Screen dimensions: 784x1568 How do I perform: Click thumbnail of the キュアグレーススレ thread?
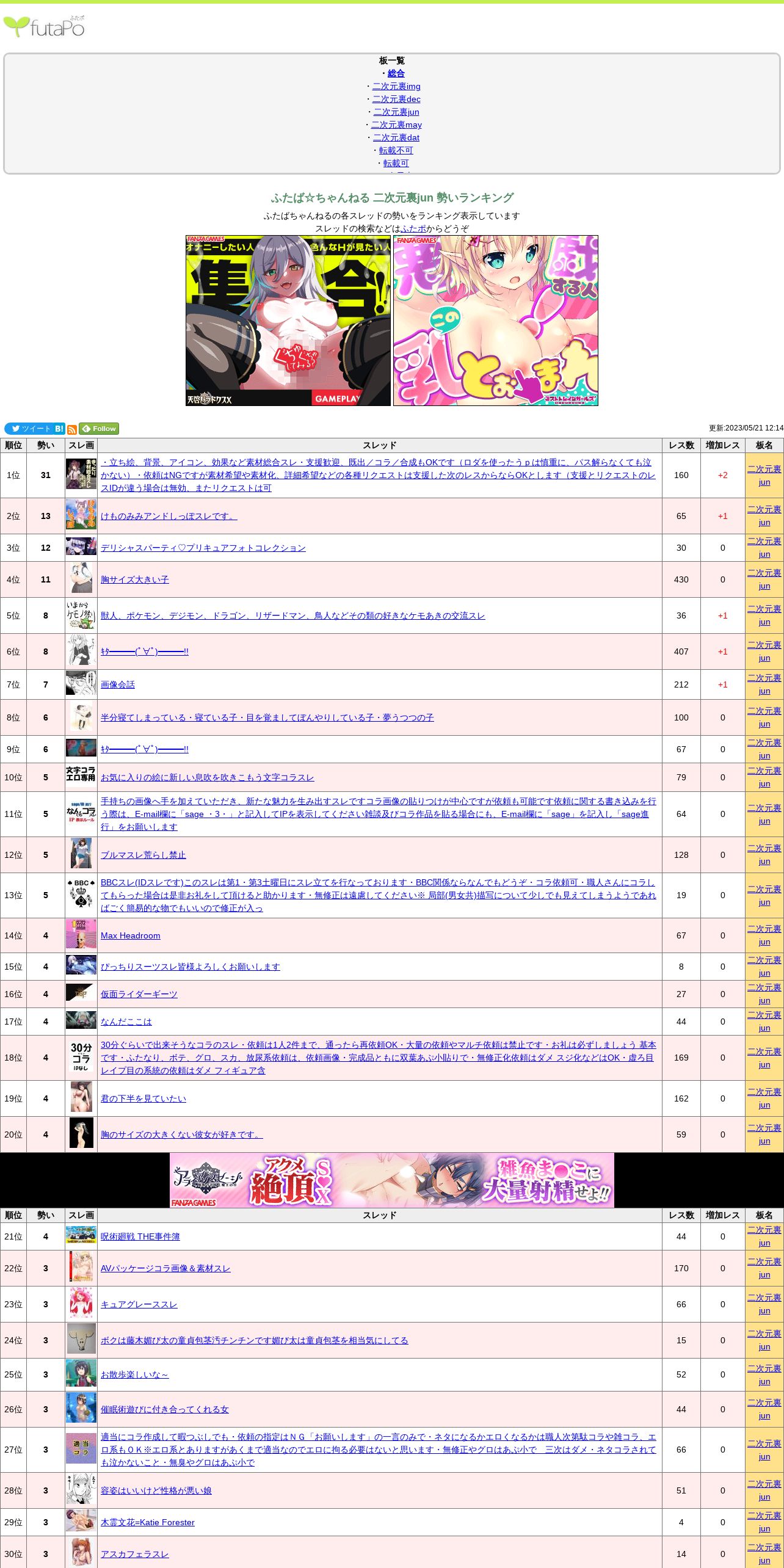81,1303
